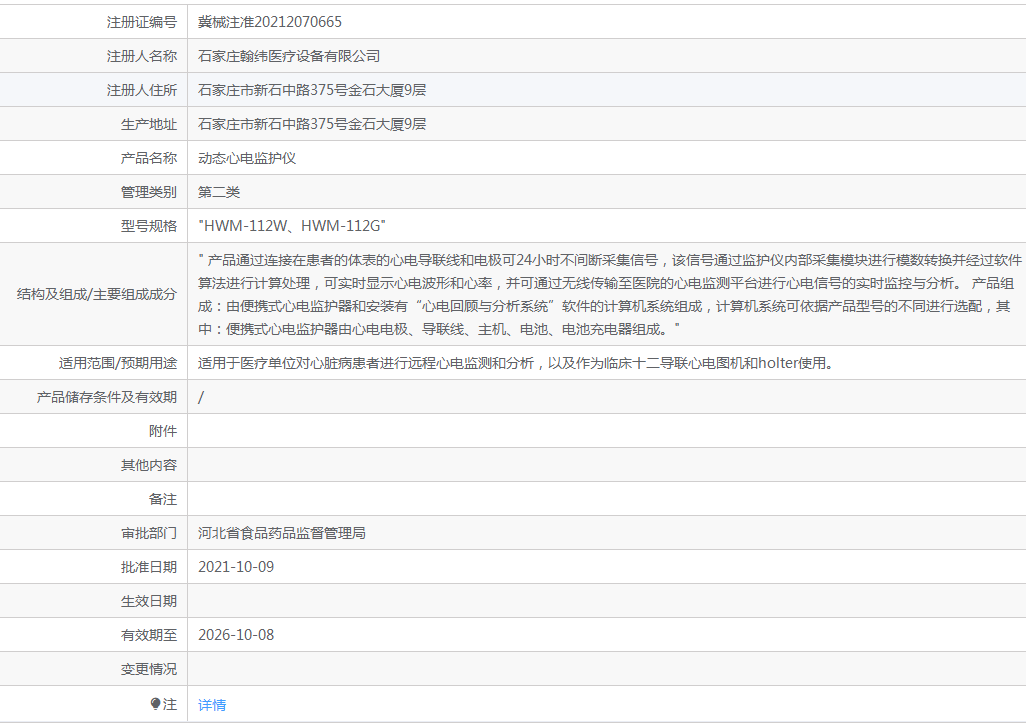Viewport: 1026px width, 723px height.
Task: Select product name 动态心电监护仪
Action: (247, 158)
